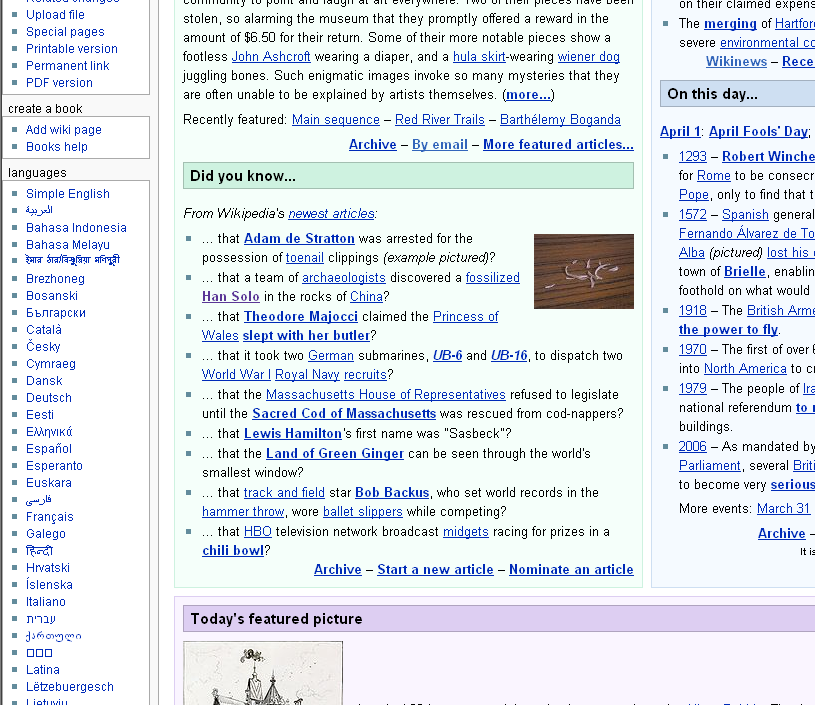Choose Euskara language
Image resolution: width=815 pixels, height=705 pixels.
(x=49, y=482)
